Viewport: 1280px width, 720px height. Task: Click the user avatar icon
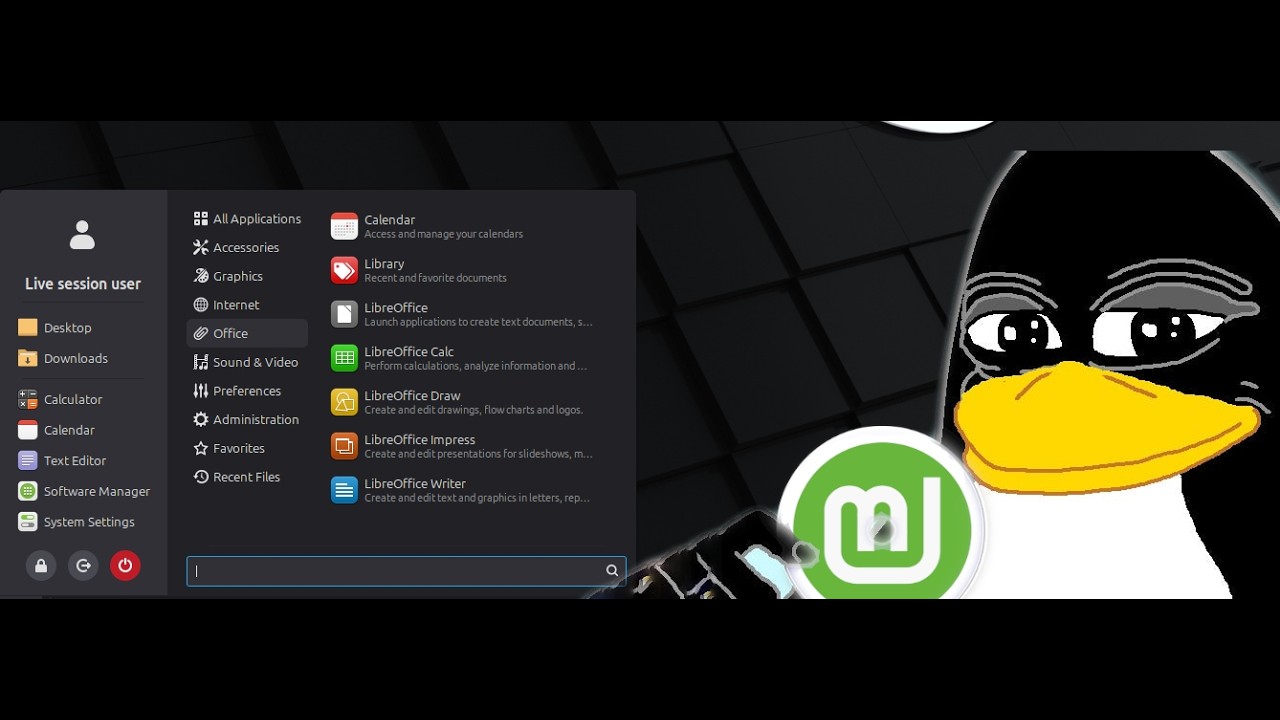(82, 235)
